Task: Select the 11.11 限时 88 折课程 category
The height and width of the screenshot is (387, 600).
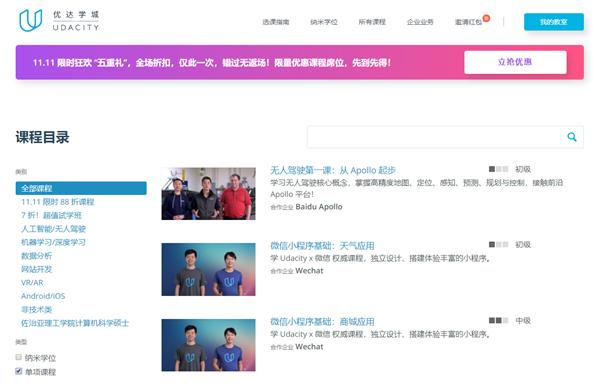Action: click(58, 202)
